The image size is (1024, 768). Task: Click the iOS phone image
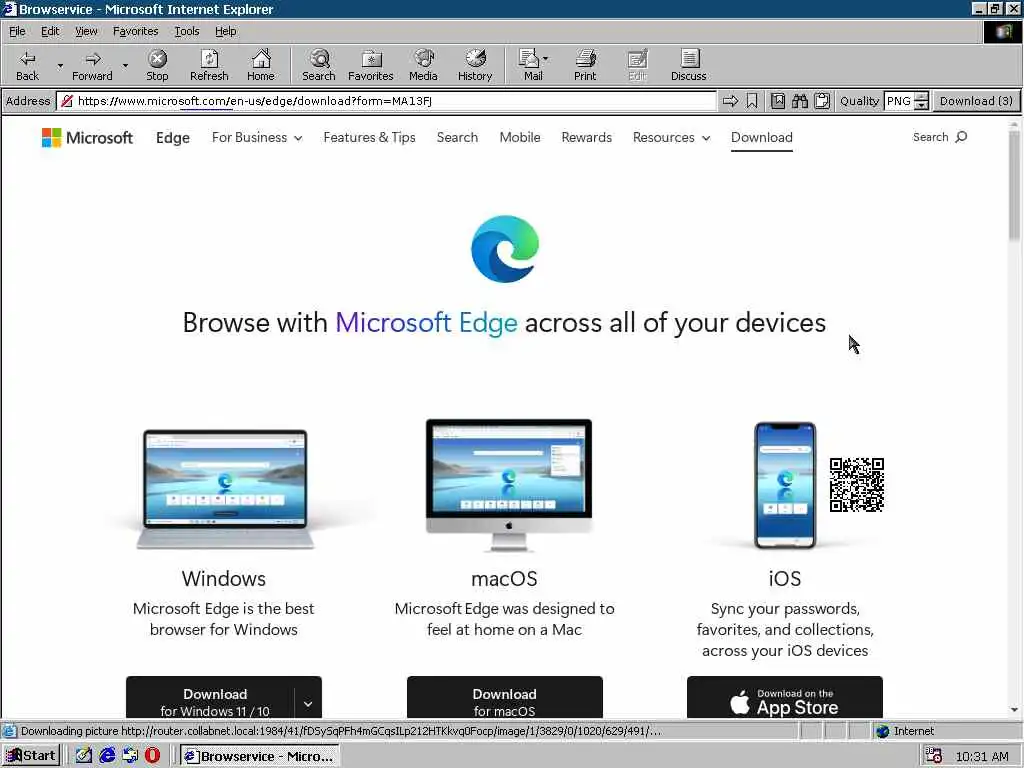click(x=785, y=485)
